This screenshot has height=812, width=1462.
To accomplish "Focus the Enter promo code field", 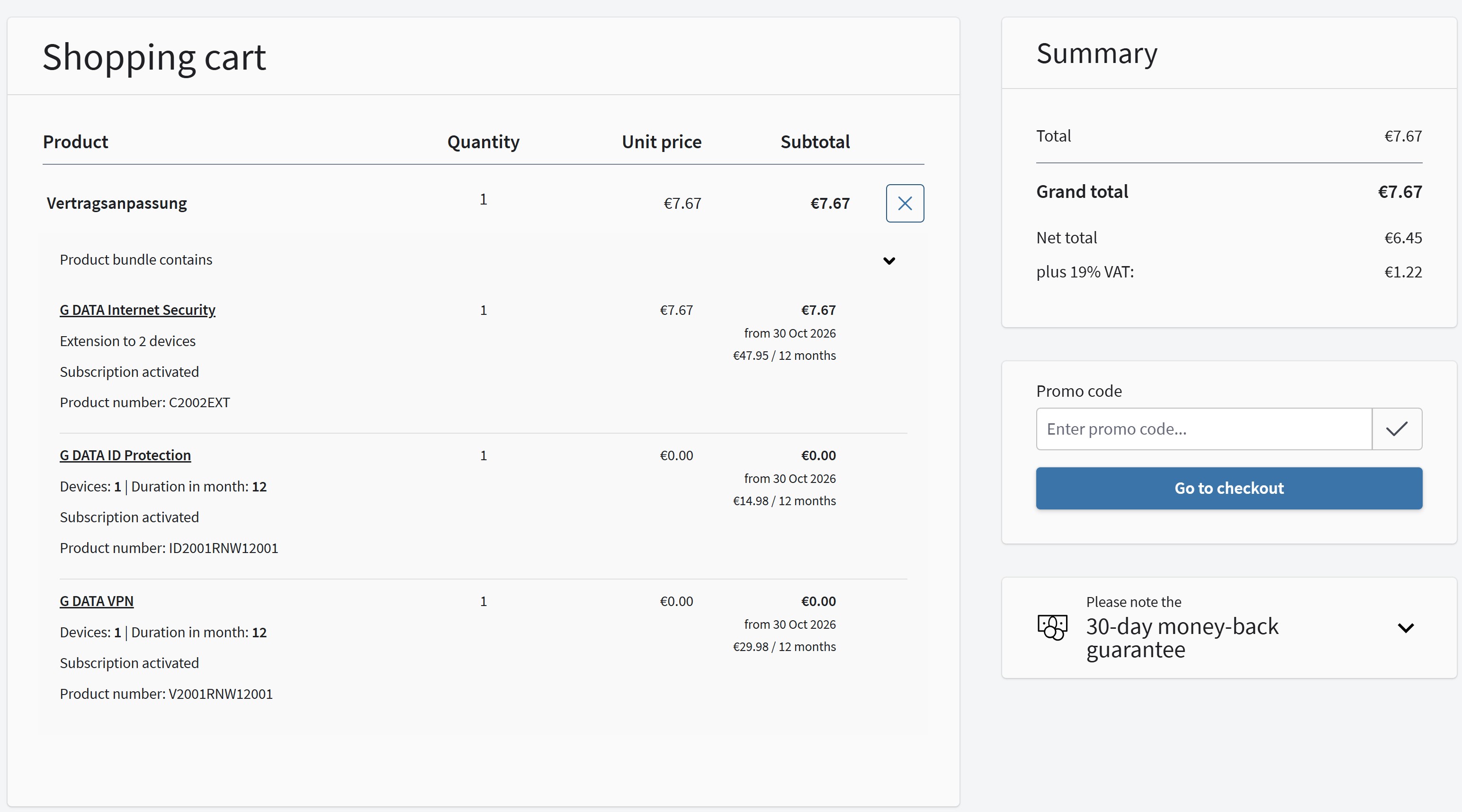I will tap(1203, 429).
